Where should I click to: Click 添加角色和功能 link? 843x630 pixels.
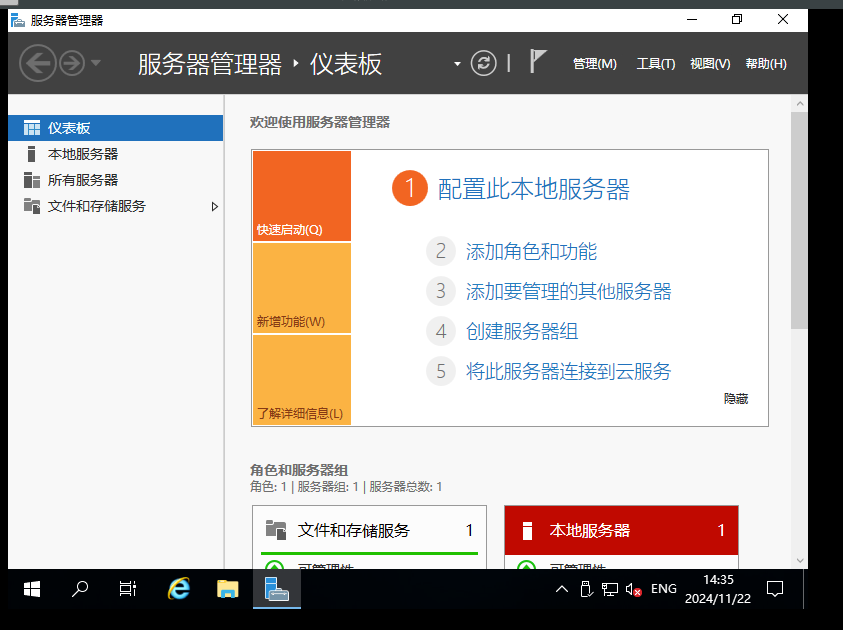531,252
